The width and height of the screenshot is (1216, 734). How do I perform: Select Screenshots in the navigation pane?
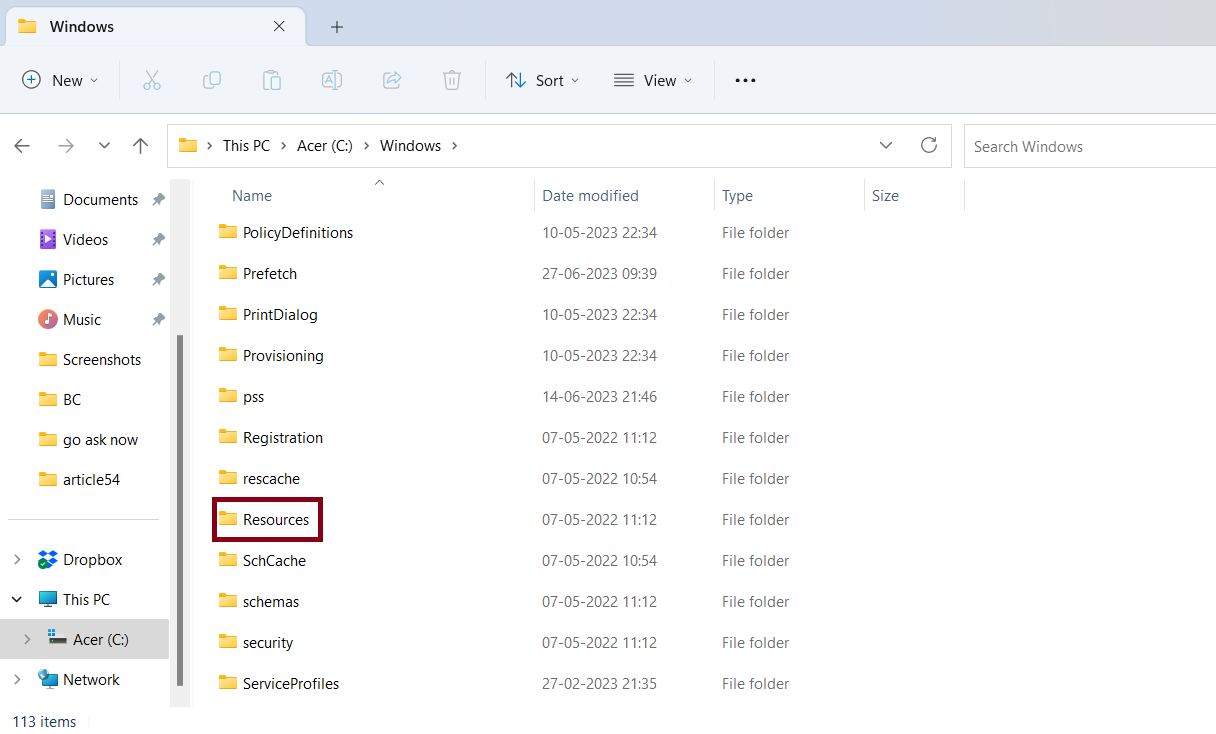(x=101, y=360)
